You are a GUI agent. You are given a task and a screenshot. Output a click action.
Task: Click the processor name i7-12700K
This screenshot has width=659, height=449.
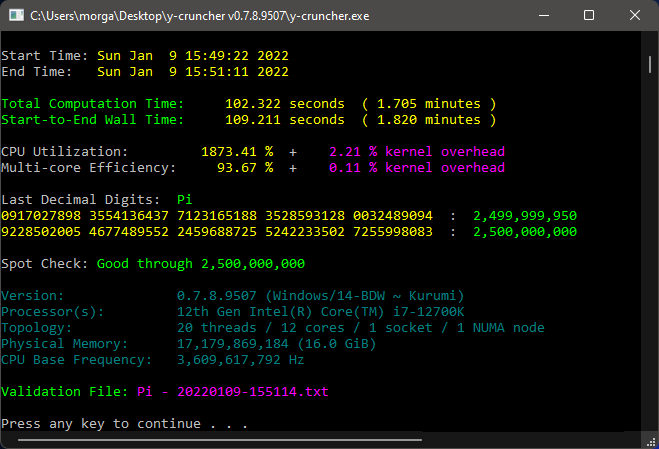tap(321, 312)
